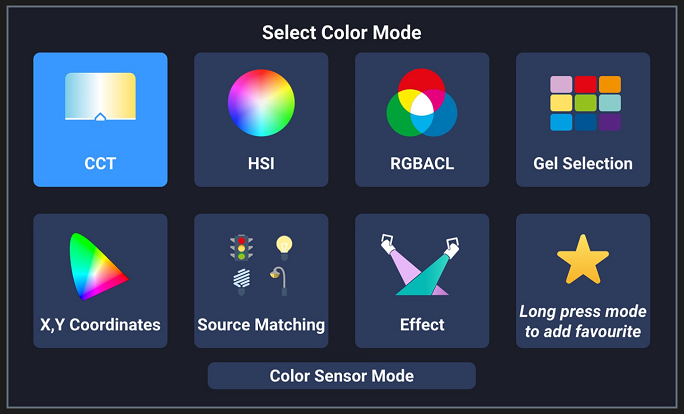Click the Gel Selection label text
Screen dimensions: 684x414
[583, 164]
